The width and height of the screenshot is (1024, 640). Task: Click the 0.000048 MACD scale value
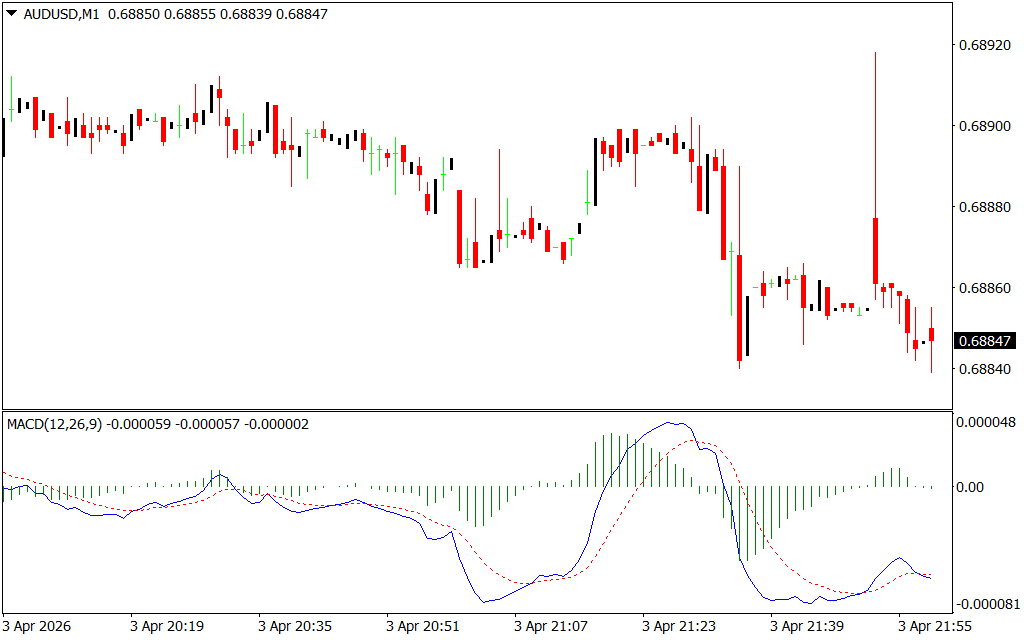pyautogui.click(x=988, y=422)
